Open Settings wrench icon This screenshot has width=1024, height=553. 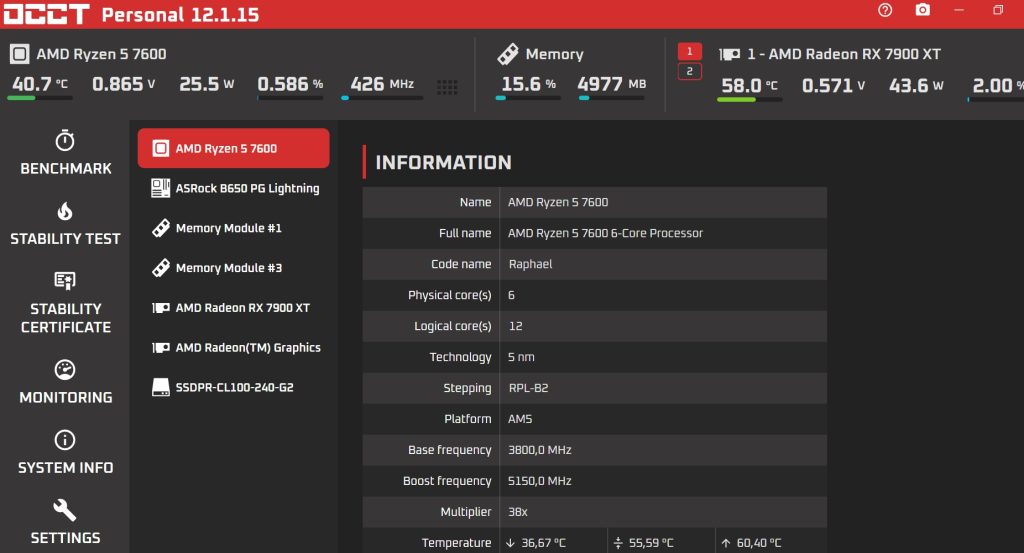point(65,510)
